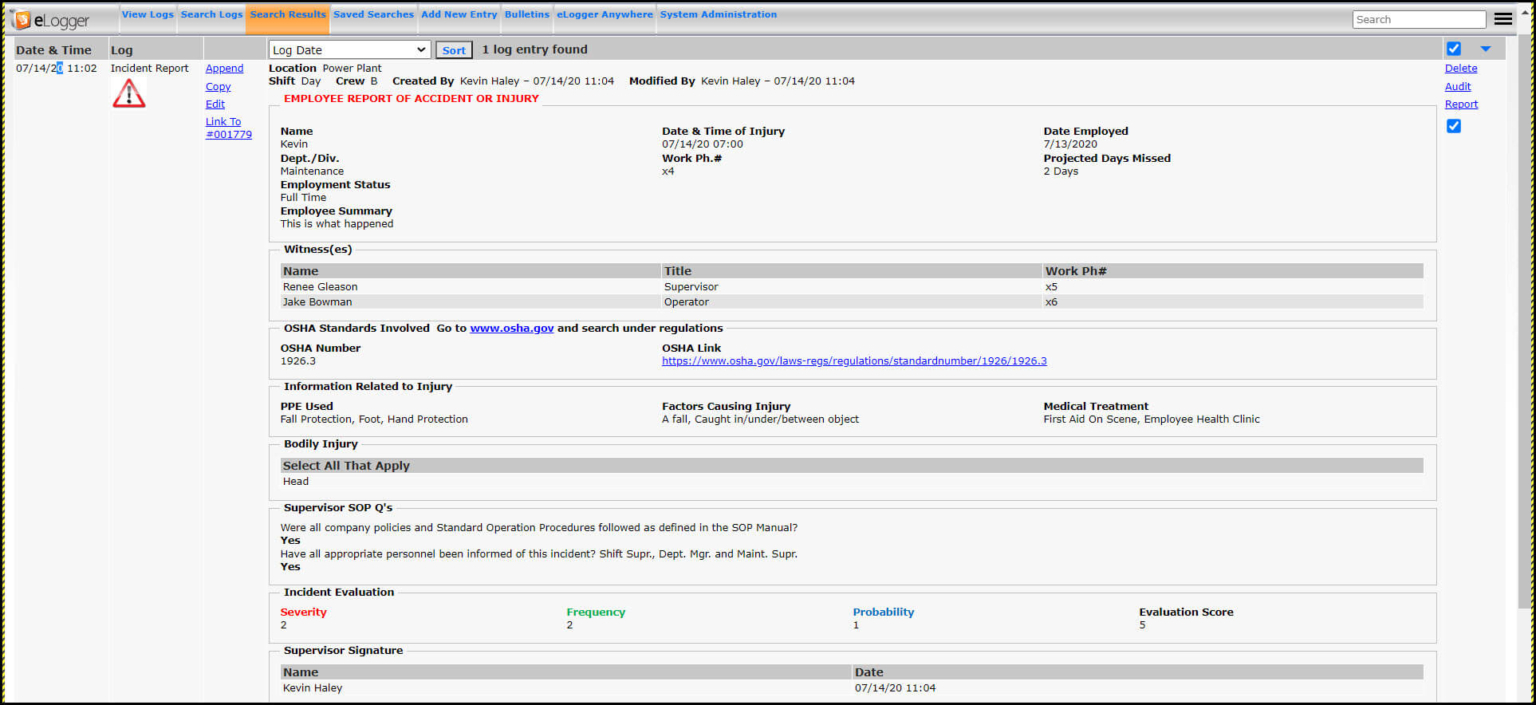Expand the blue arrow beside the select-all checkbox

click(x=1484, y=47)
